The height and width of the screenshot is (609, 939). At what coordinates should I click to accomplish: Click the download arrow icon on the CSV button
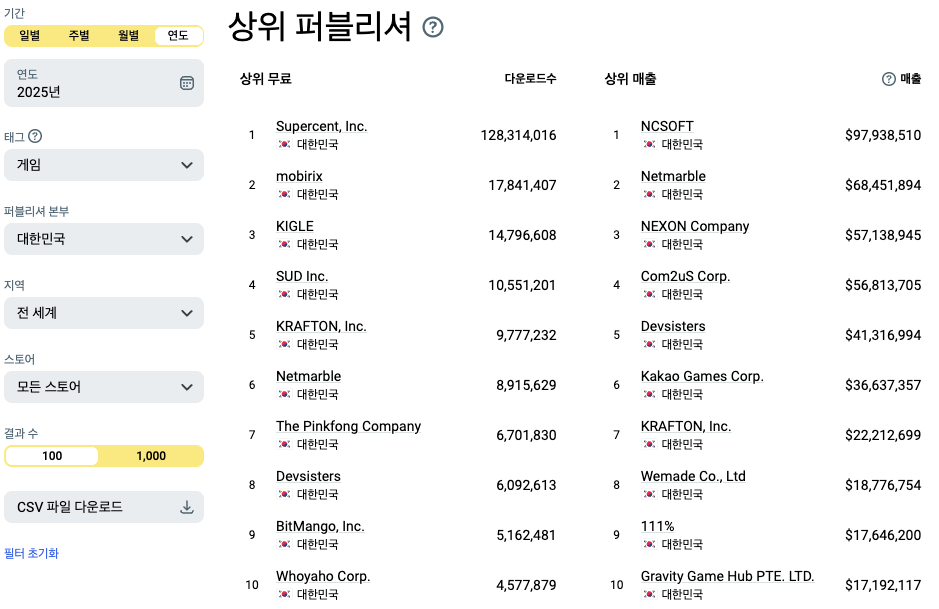coord(186,507)
